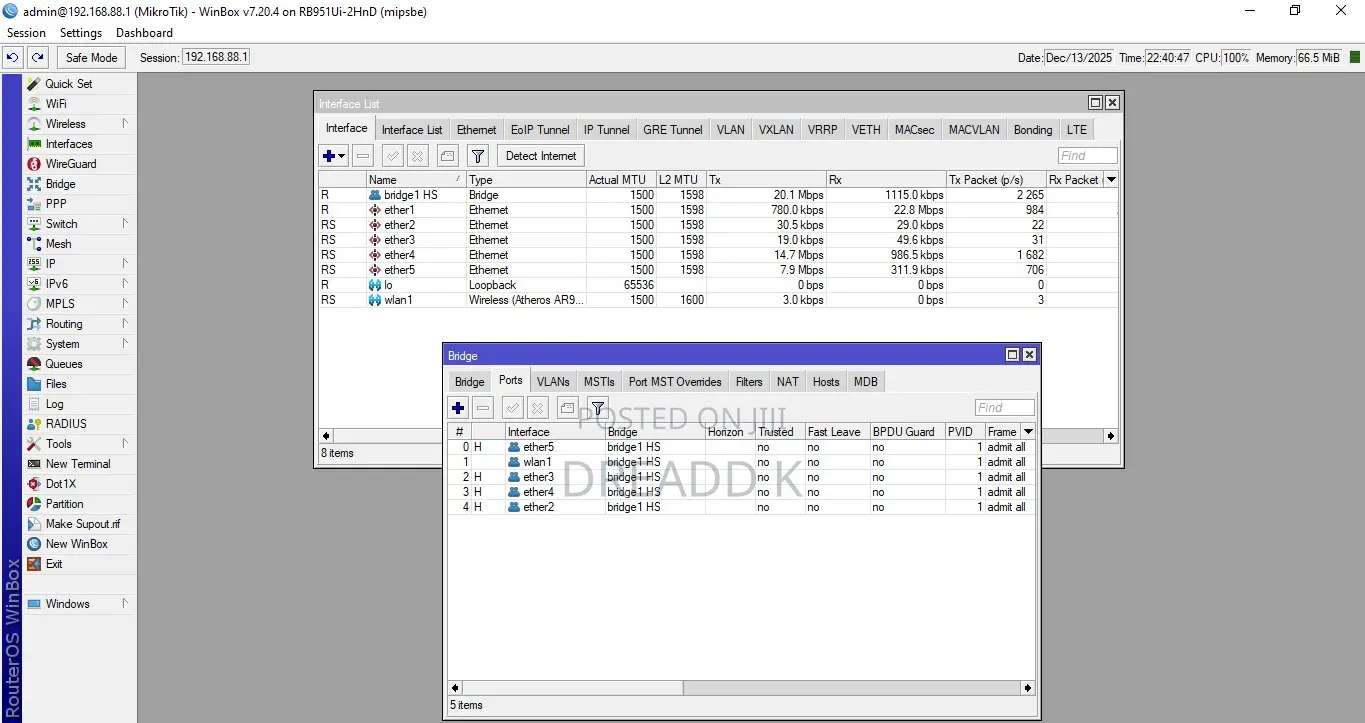The height and width of the screenshot is (723, 1365).
Task: Click the Bridge window scroll left arrow
Action: point(455,688)
